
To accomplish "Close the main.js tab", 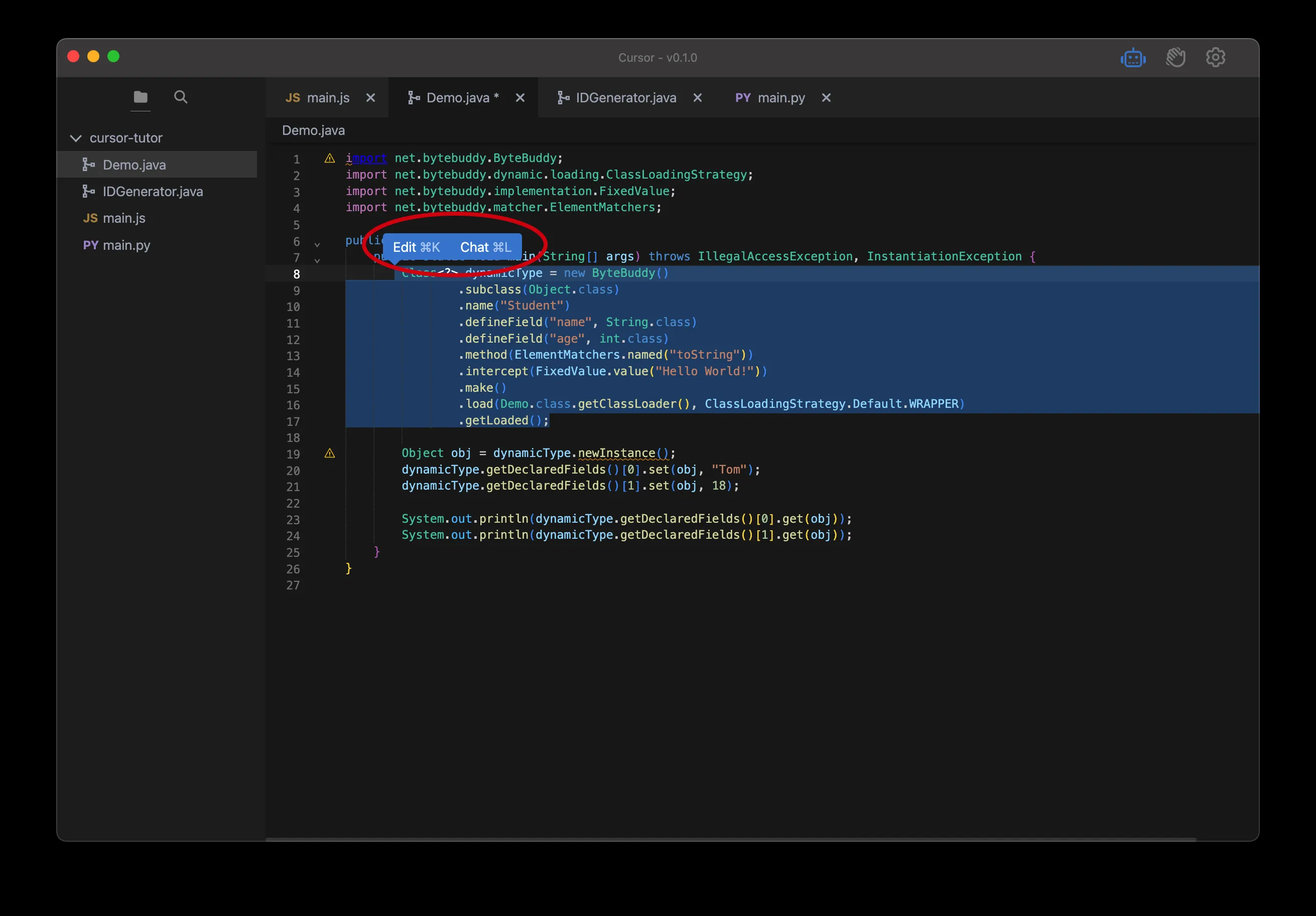I will click(371, 98).
